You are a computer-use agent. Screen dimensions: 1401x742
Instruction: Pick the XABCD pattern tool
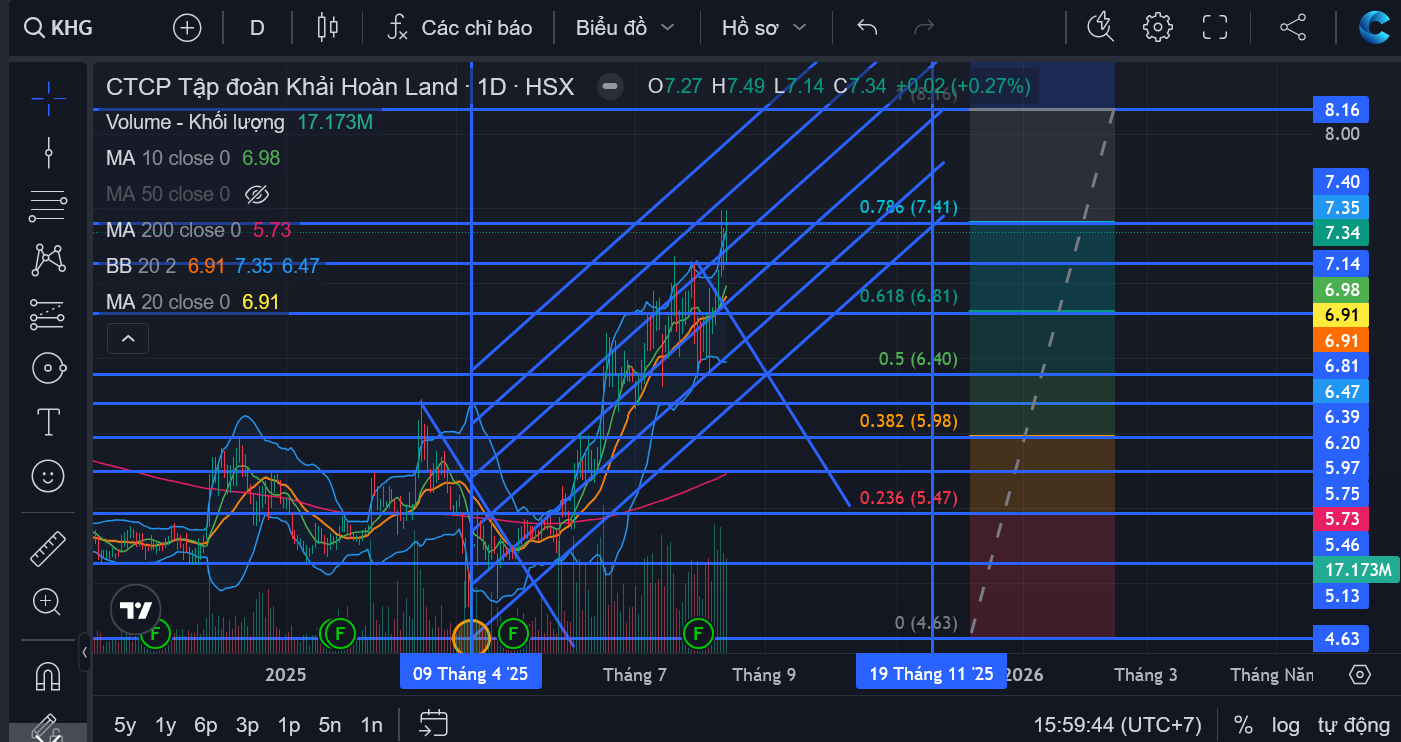tap(48, 260)
